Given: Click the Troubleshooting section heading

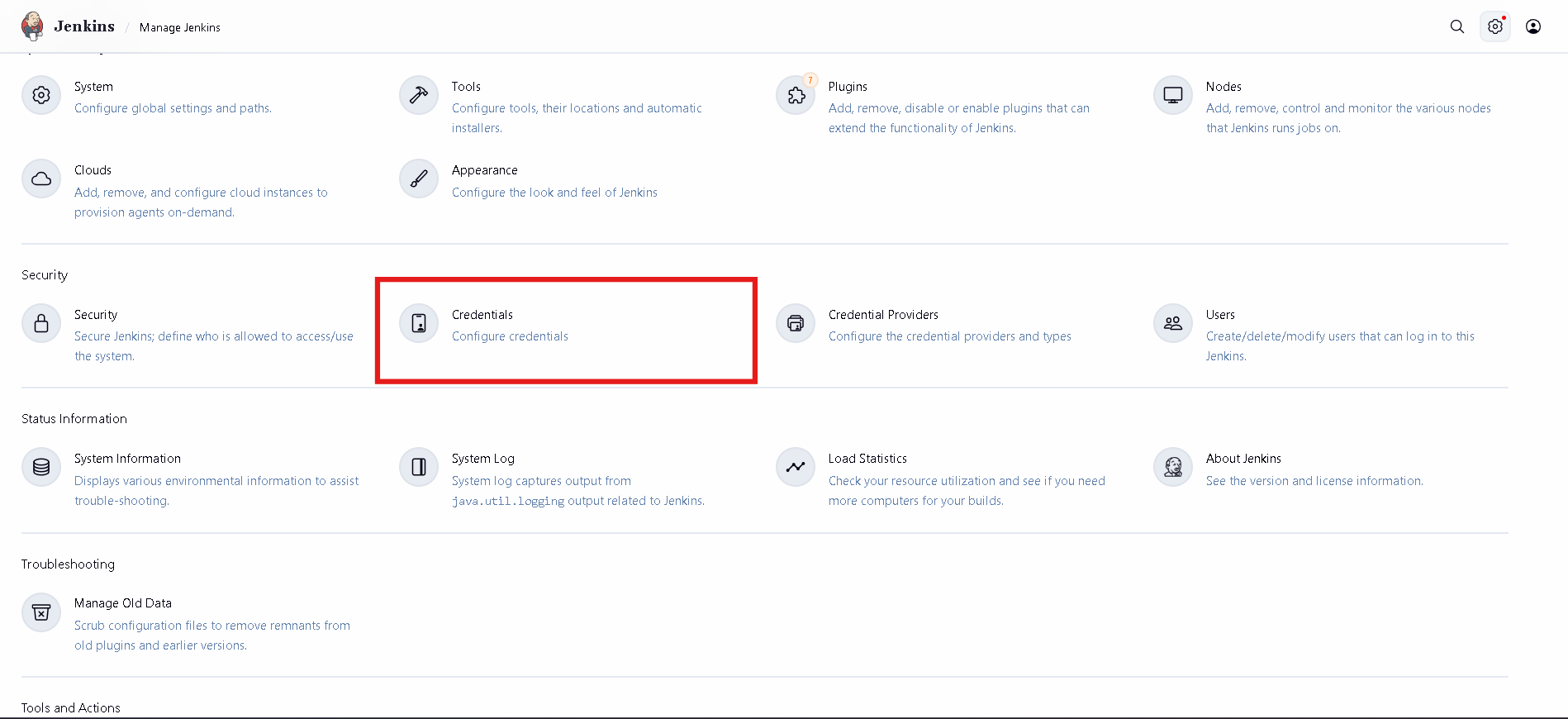Looking at the screenshot, I should click(x=68, y=564).
